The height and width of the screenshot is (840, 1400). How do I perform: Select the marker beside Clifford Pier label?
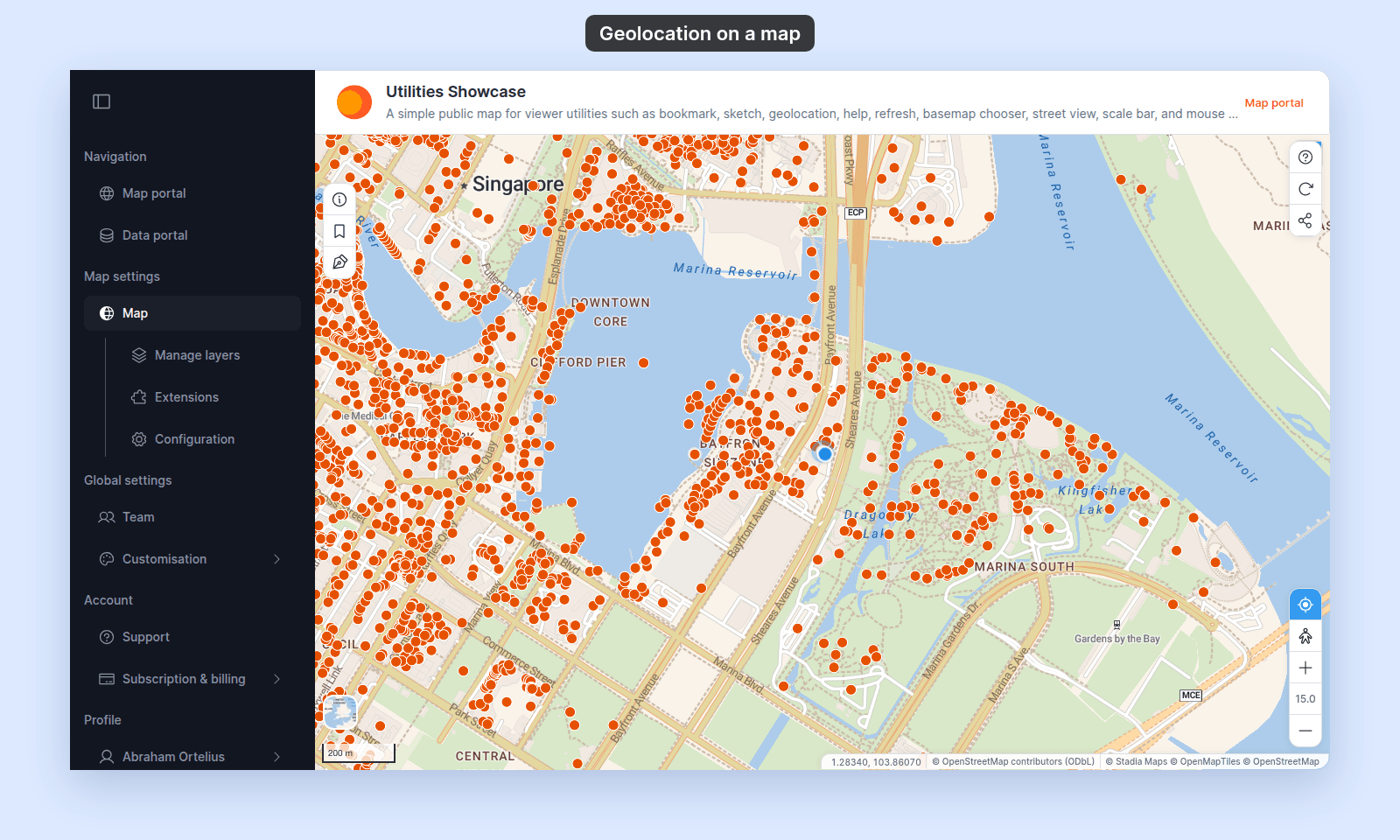[644, 362]
